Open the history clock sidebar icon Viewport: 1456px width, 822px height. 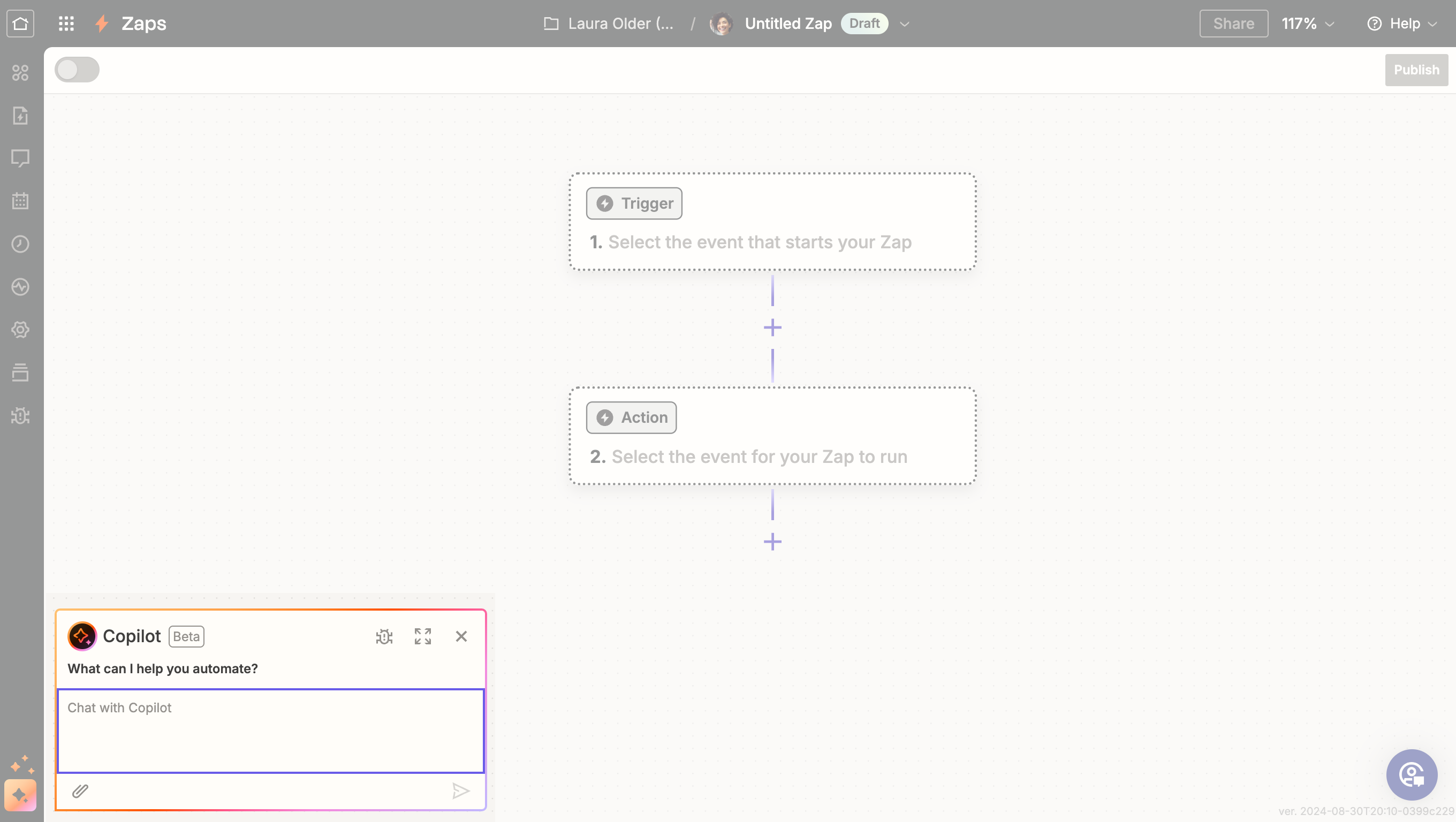coord(20,244)
